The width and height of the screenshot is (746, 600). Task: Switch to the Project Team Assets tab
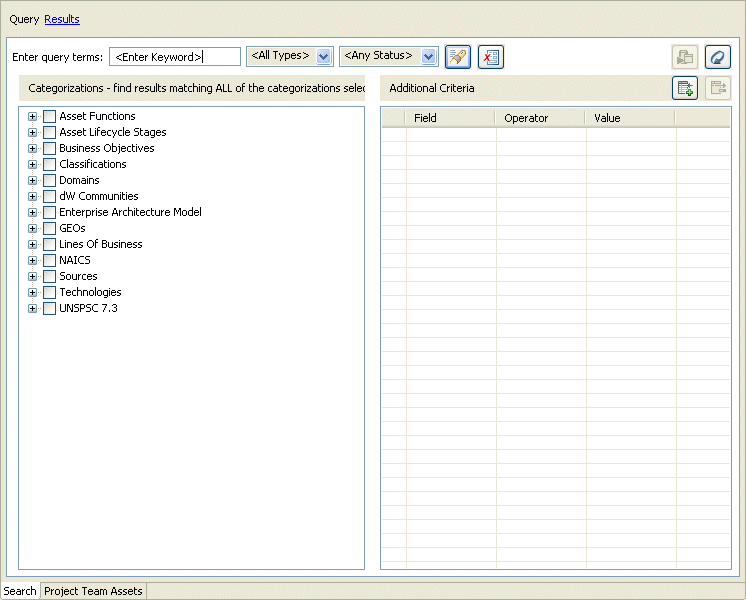coord(93,591)
